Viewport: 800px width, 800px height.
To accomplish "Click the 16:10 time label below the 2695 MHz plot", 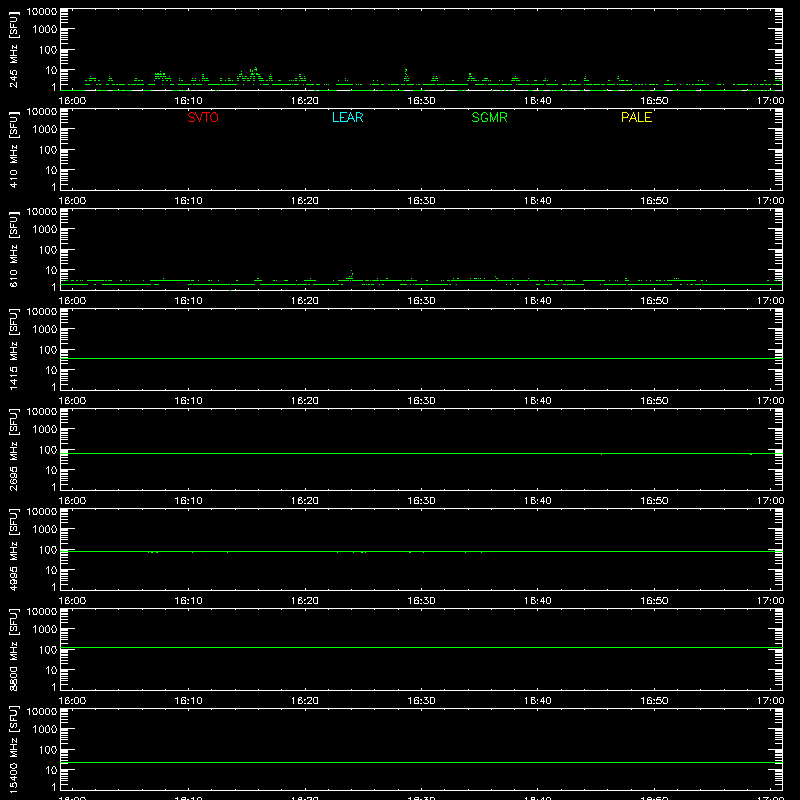I will [x=188, y=501].
